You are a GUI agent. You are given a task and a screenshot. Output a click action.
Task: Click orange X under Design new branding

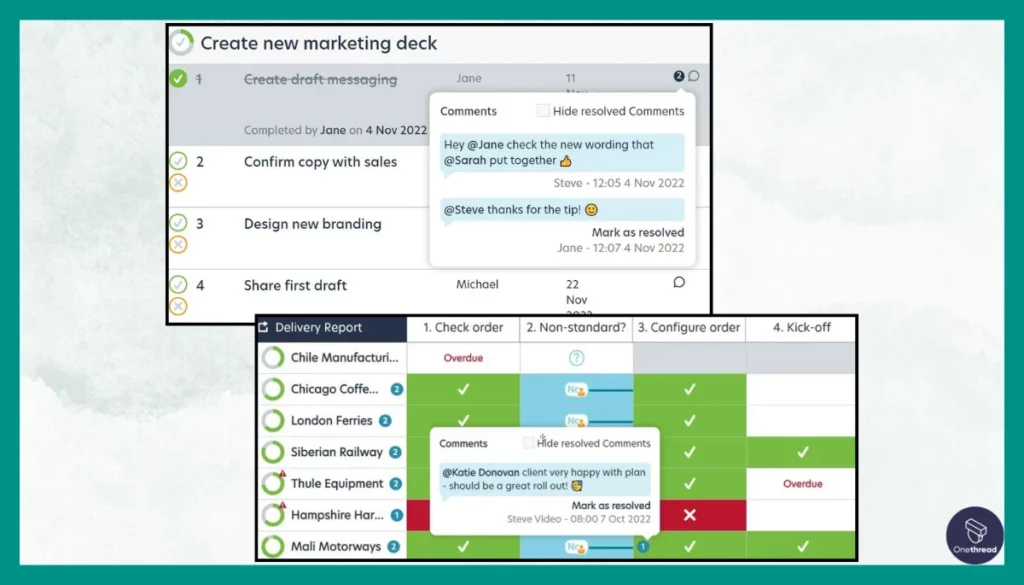point(178,245)
